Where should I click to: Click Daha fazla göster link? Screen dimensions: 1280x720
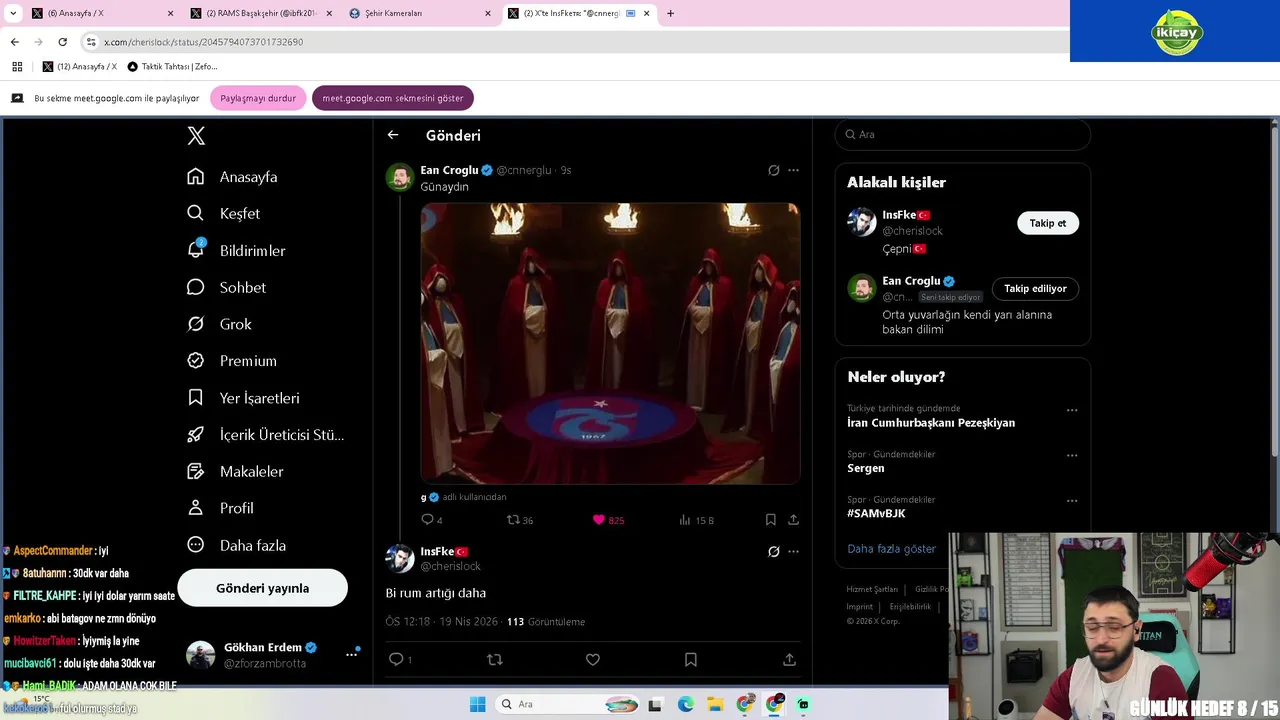point(891,549)
